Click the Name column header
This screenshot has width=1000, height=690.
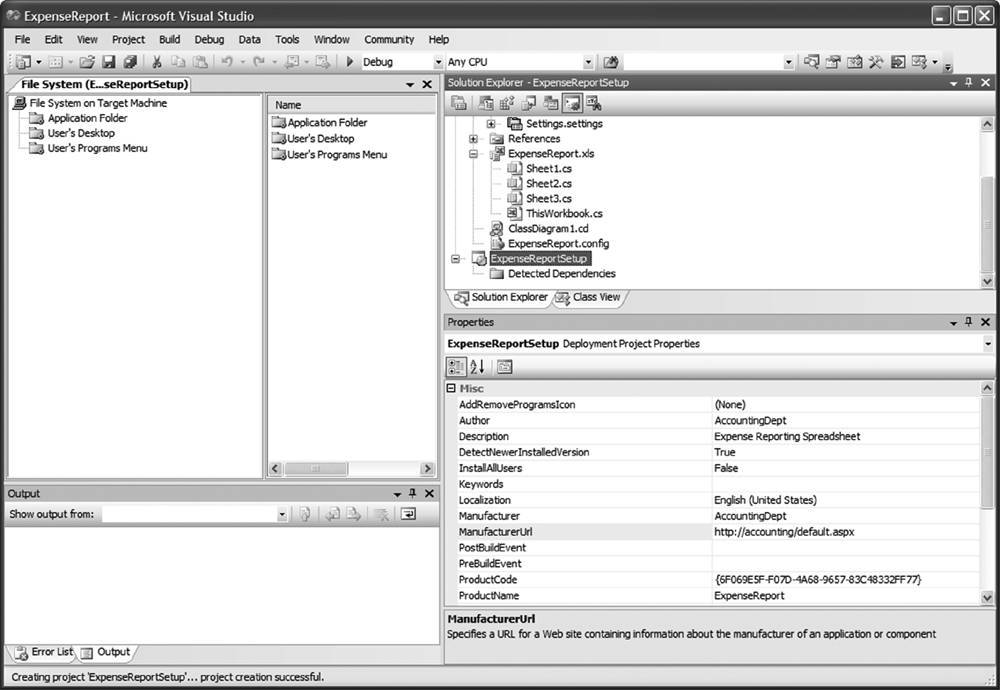click(x=351, y=105)
